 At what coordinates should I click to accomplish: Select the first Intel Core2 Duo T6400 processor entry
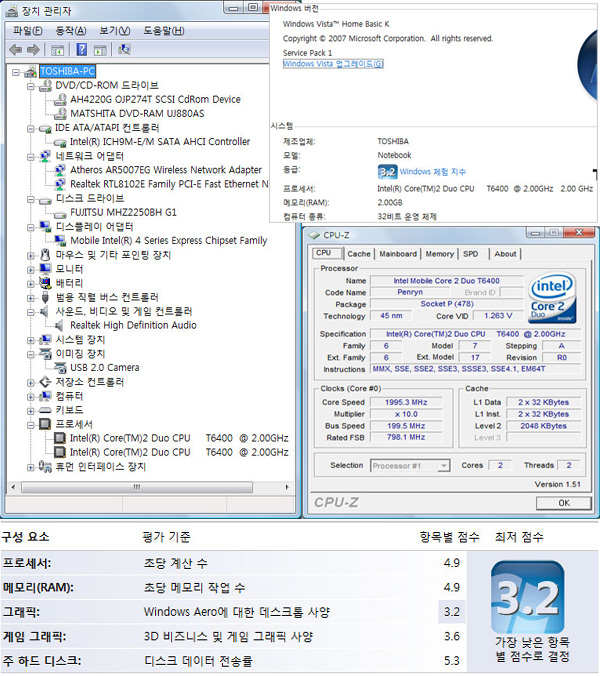pyautogui.click(x=179, y=438)
